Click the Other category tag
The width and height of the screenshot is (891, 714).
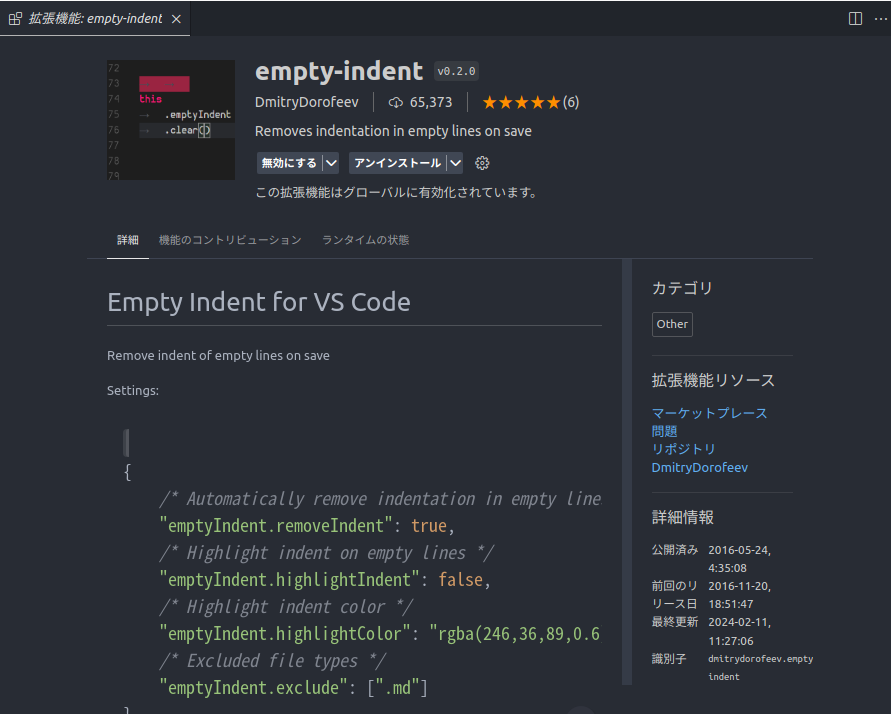pyautogui.click(x=672, y=324)
